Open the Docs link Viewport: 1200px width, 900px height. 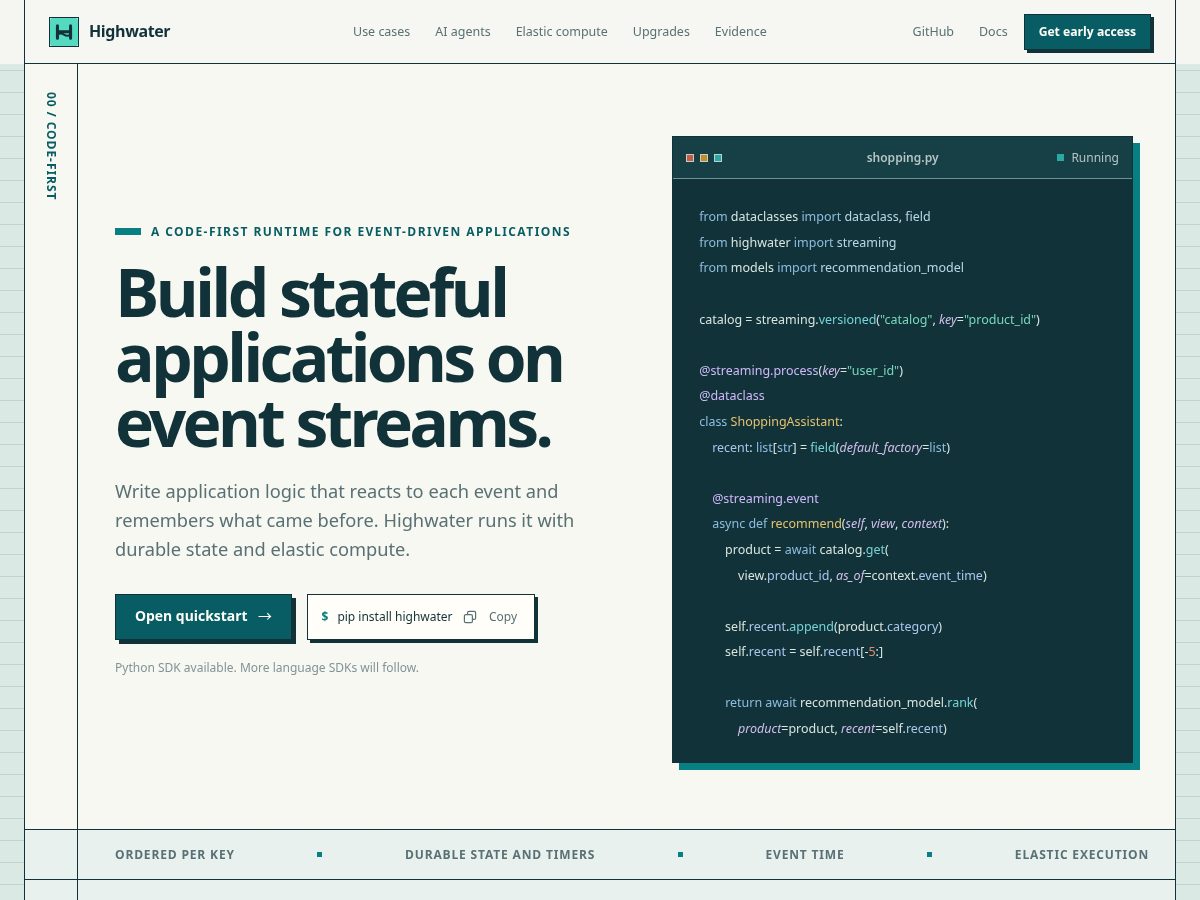pyautogui.click(x=993, y=32)
